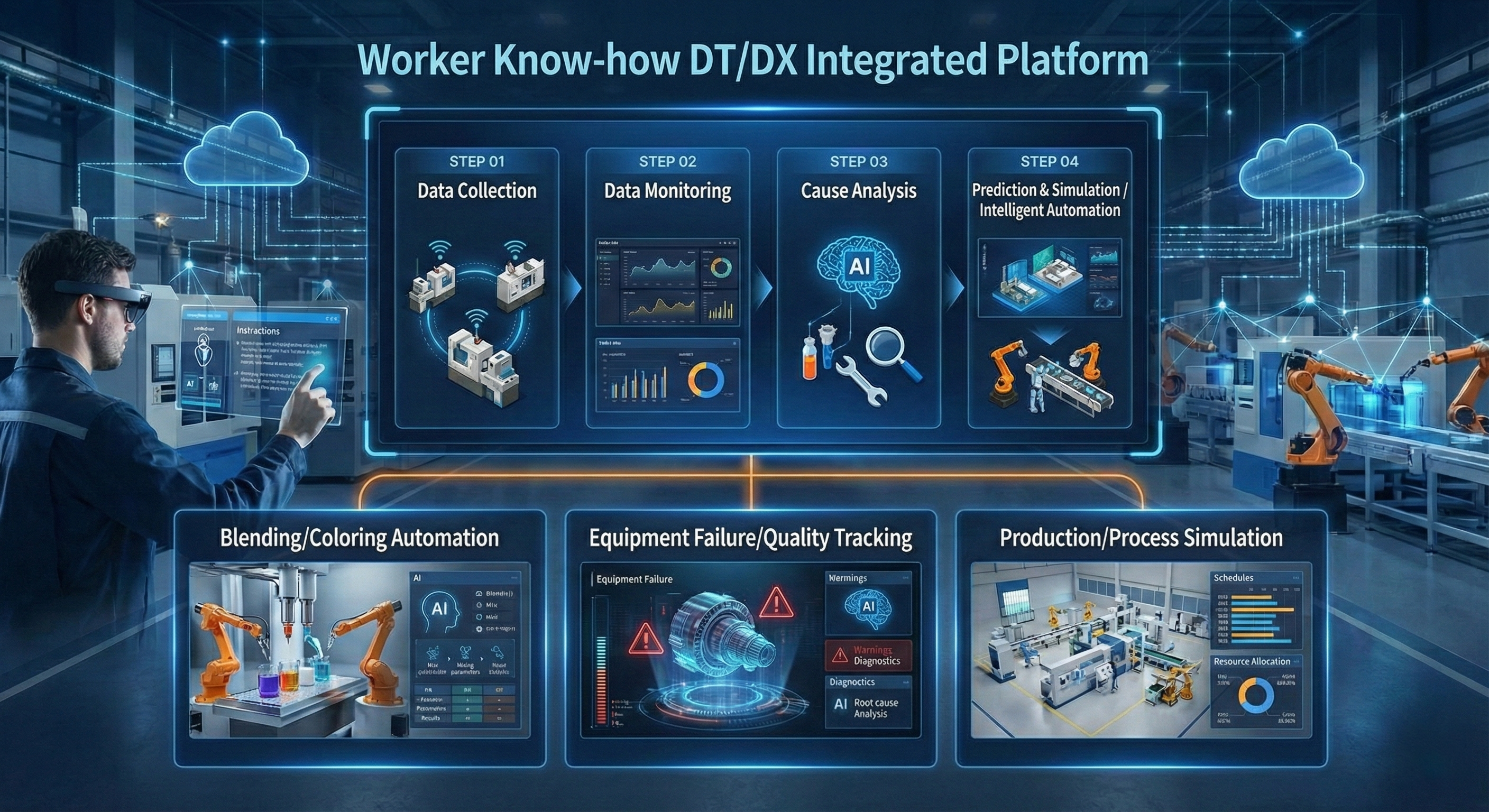Image resolution: width=1489 pixels, height=812 pixels.
Task: Tap the AI tile on the worker's AR panel
Action: tap(191, 383)
